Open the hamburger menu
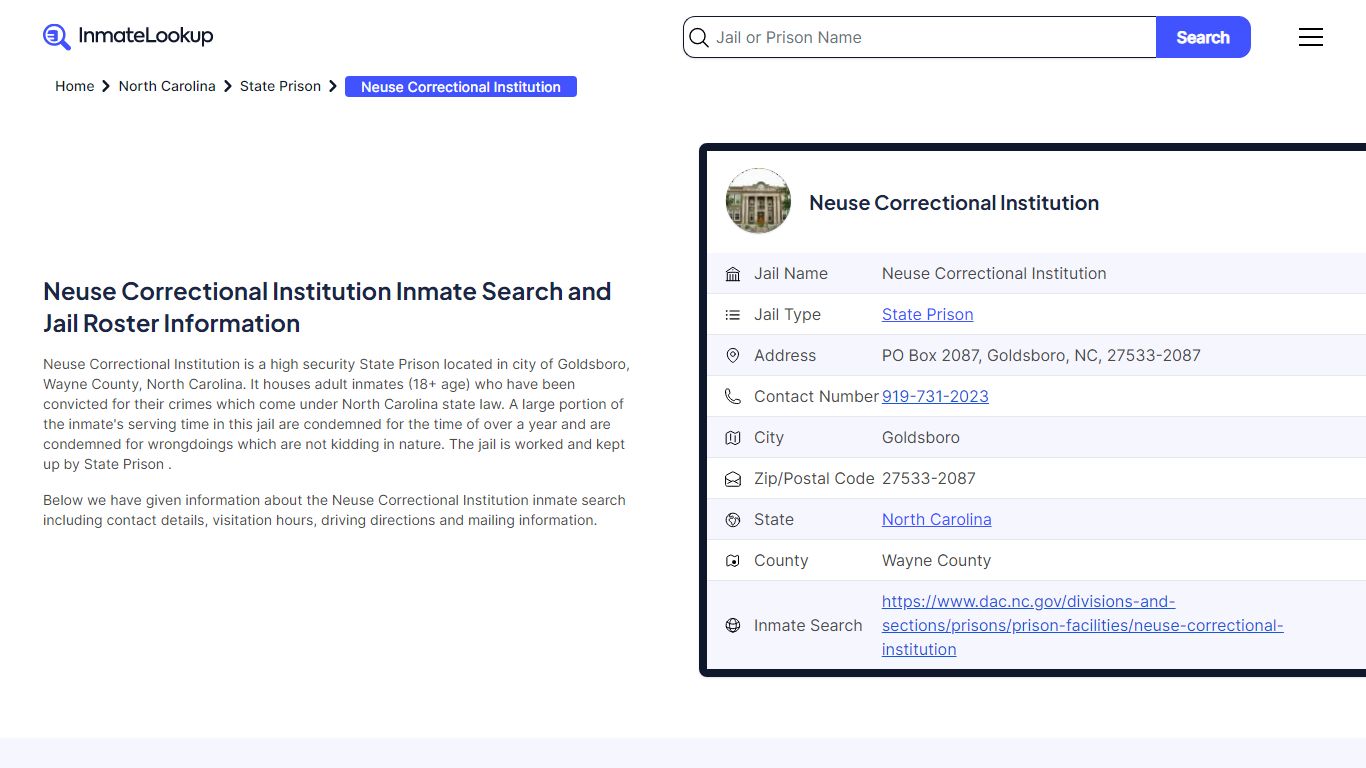Image resolution: width=1366 pixels, height=768 pixels. (1311, 37)
